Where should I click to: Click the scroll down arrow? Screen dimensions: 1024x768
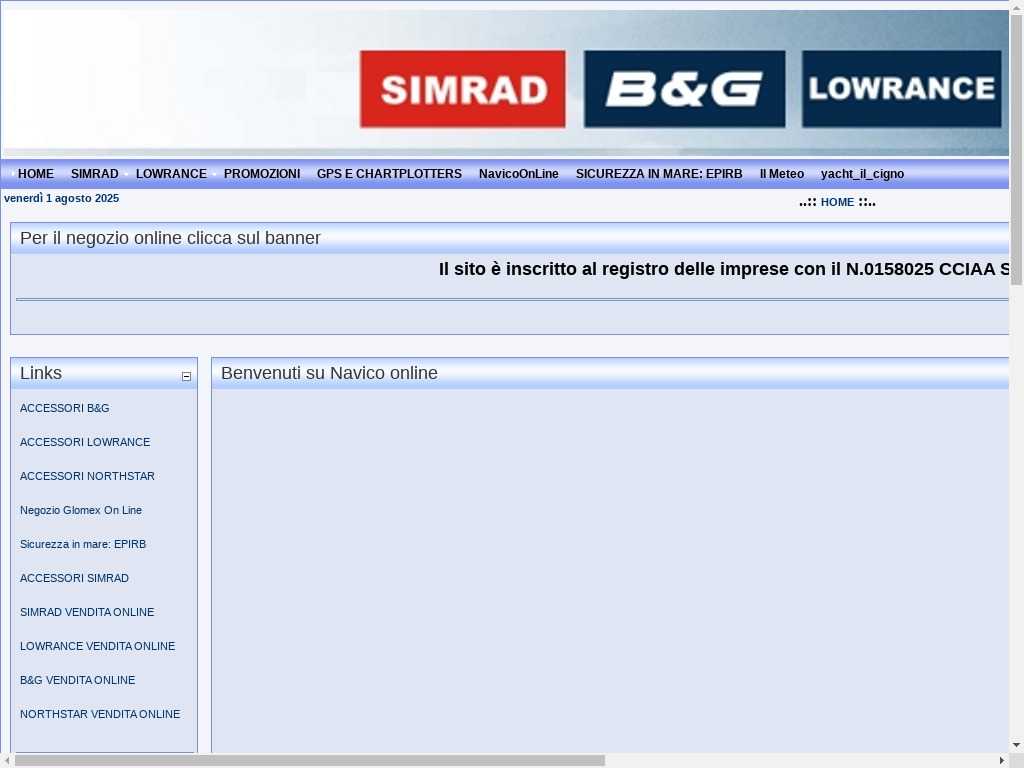1017,744
